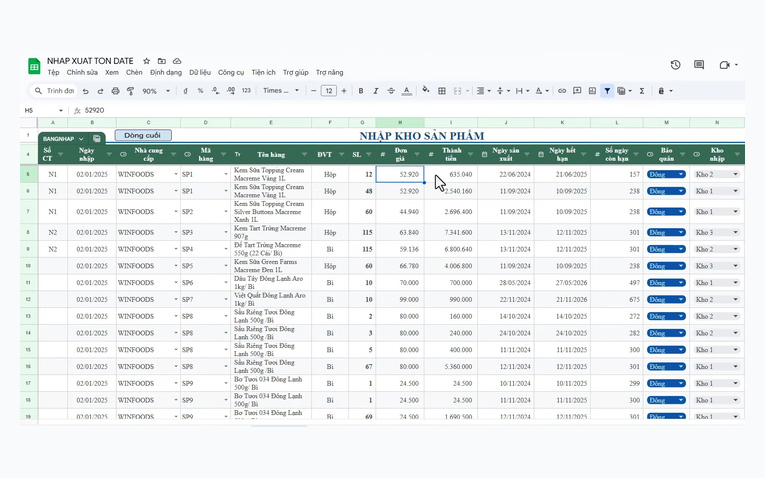Open vertical align dropdown
The width and height of the screenshot is (765, 478).
click(x=503, y=91)
